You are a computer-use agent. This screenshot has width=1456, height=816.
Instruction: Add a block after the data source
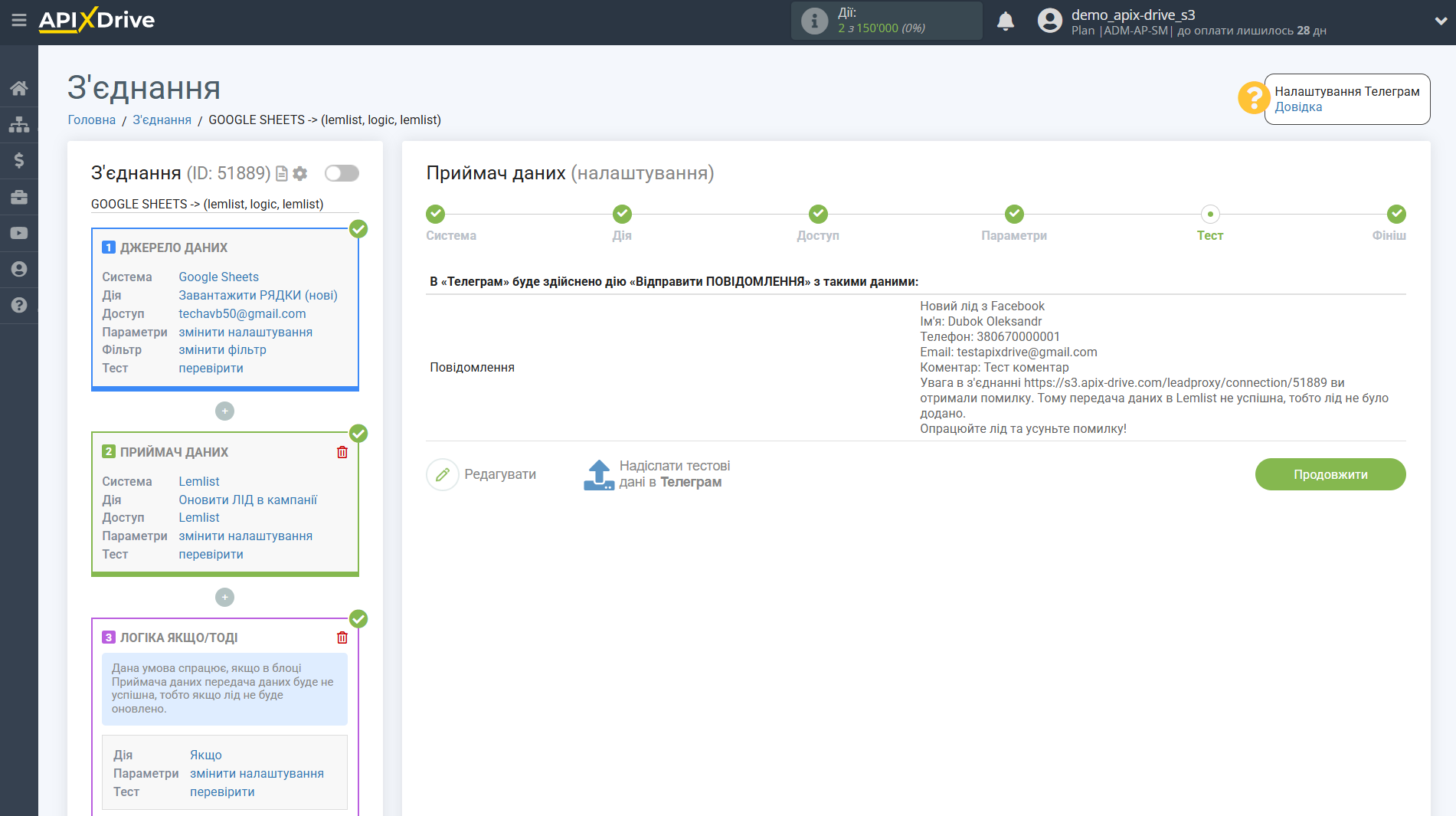[224, 411]
